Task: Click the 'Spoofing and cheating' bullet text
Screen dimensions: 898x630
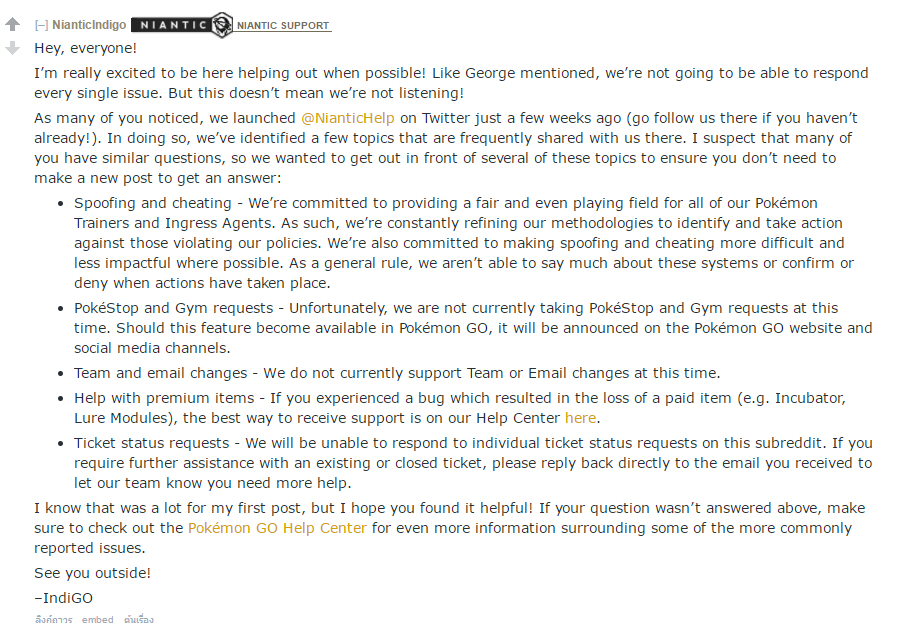Action: 152,203
